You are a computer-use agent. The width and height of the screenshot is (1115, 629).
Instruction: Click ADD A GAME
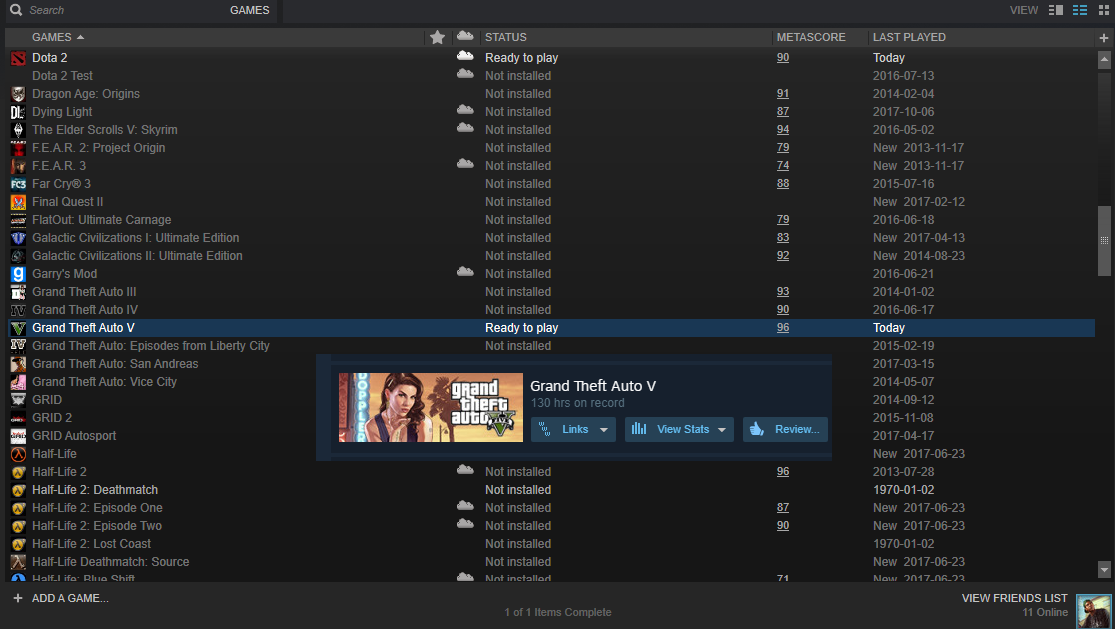tap(70, 598)
